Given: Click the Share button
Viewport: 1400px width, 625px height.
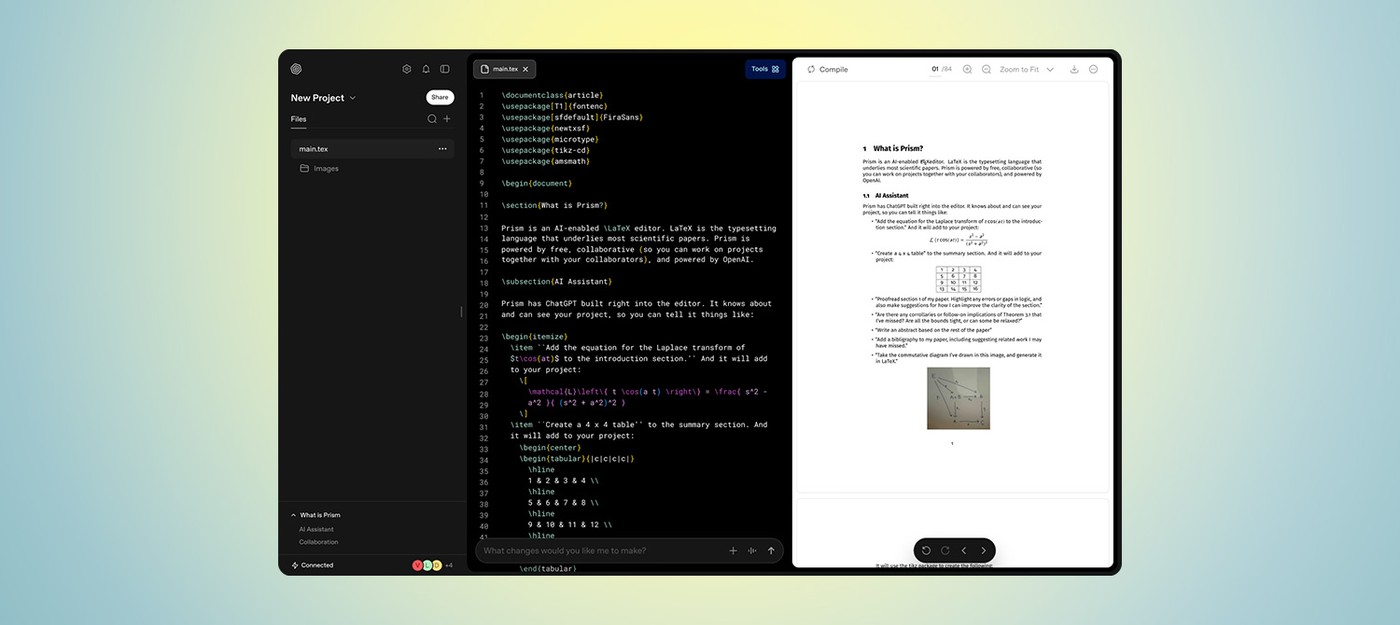Looking at the screenshot, I should pos(440,97).
